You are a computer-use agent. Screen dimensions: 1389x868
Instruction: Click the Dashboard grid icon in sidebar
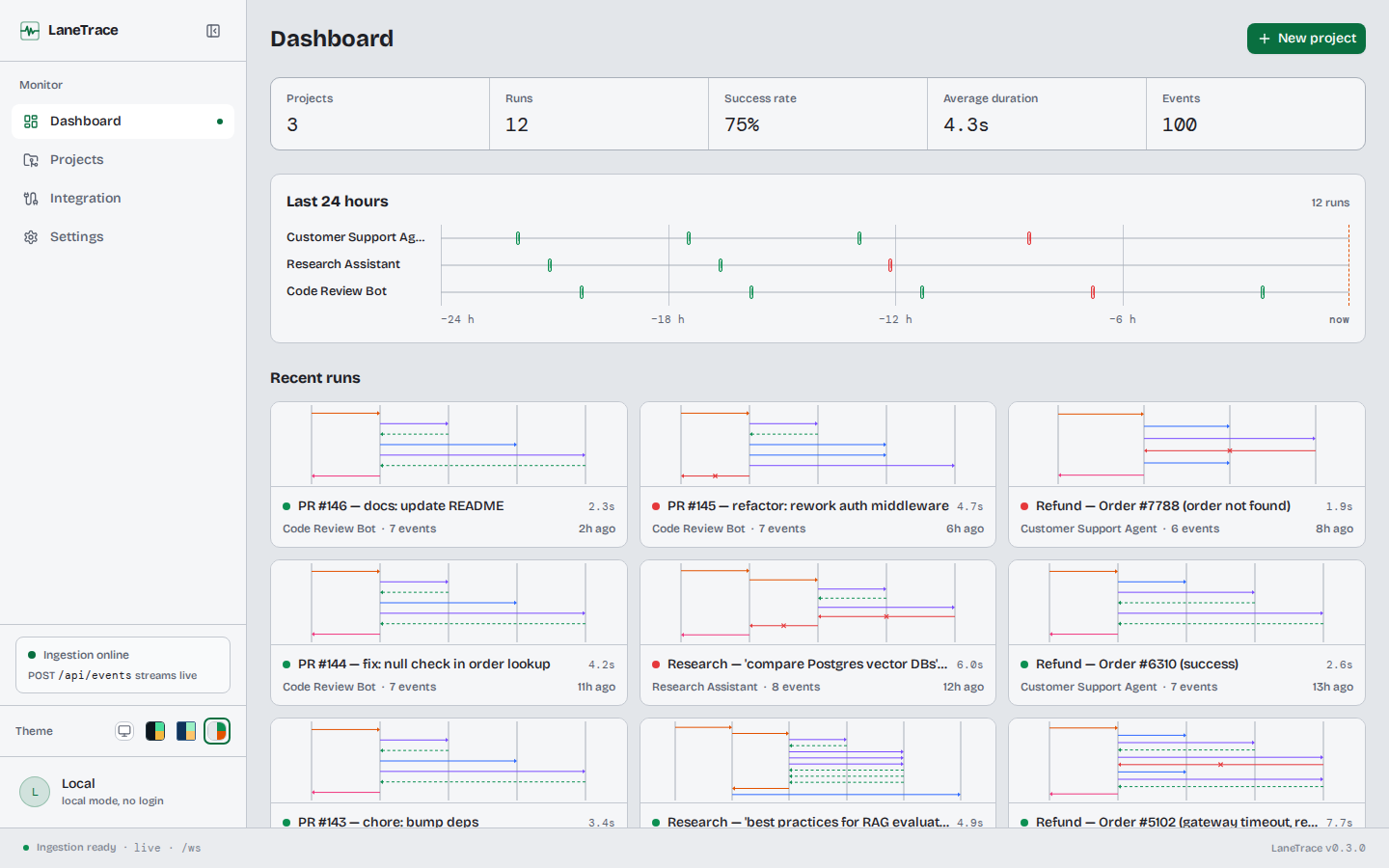pos(31,122)
